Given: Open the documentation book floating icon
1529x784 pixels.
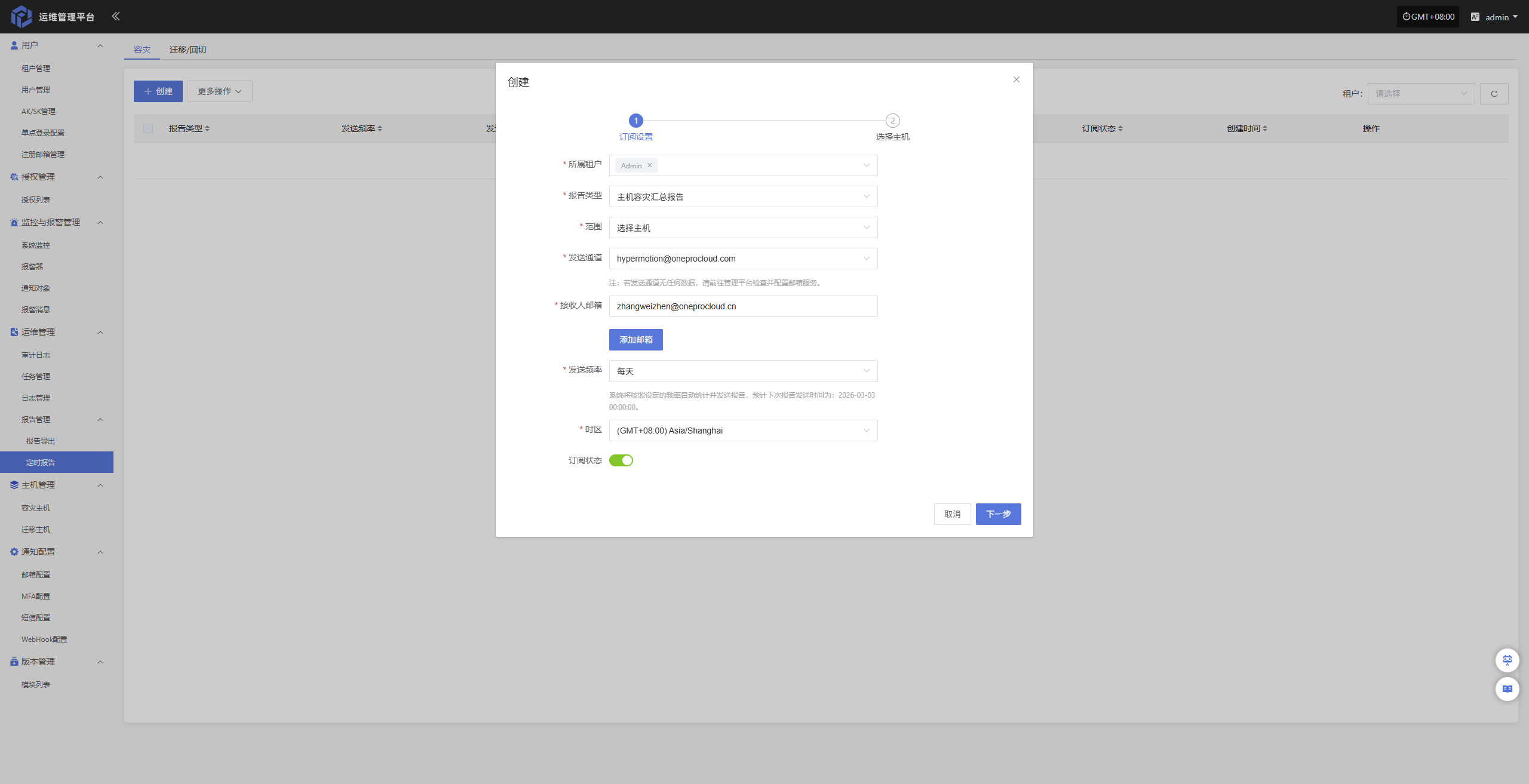Looking at the screenshot, I should tap(1507, 688).
